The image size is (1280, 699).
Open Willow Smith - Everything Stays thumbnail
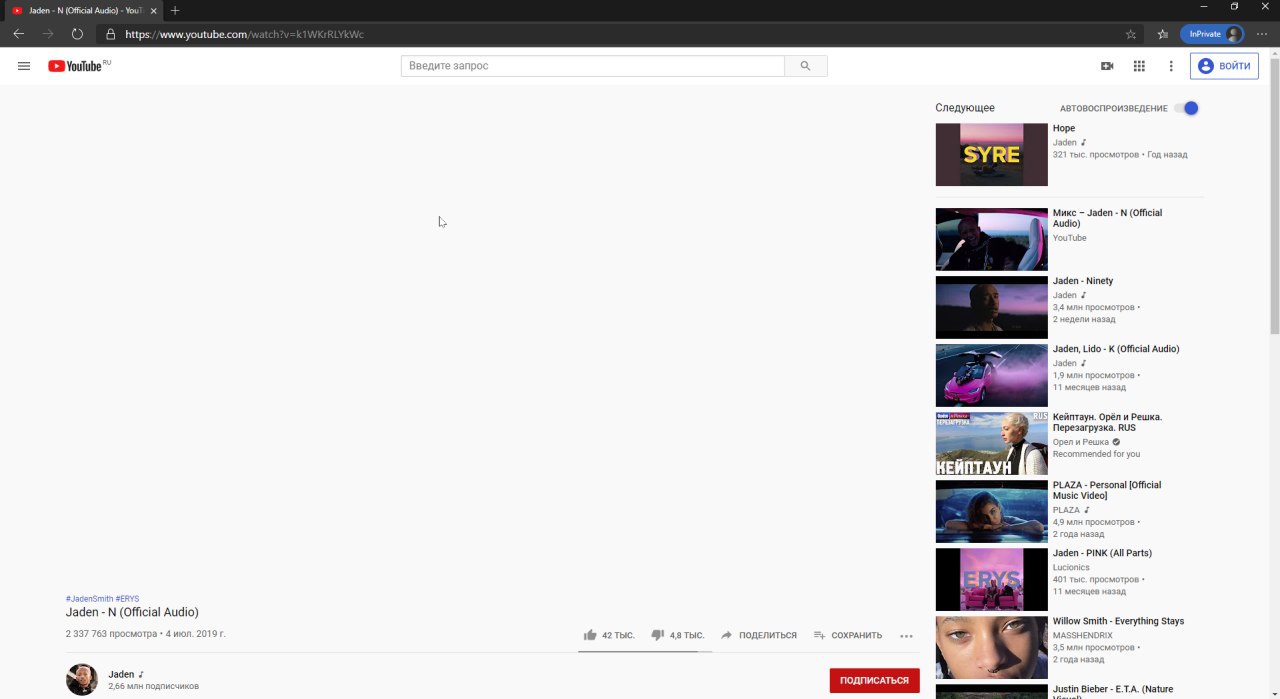click(992, 647)
